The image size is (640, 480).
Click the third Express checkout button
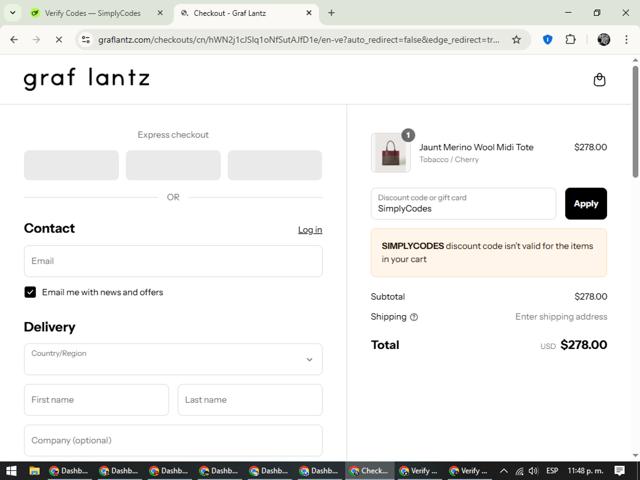click(x=275, y=165)
